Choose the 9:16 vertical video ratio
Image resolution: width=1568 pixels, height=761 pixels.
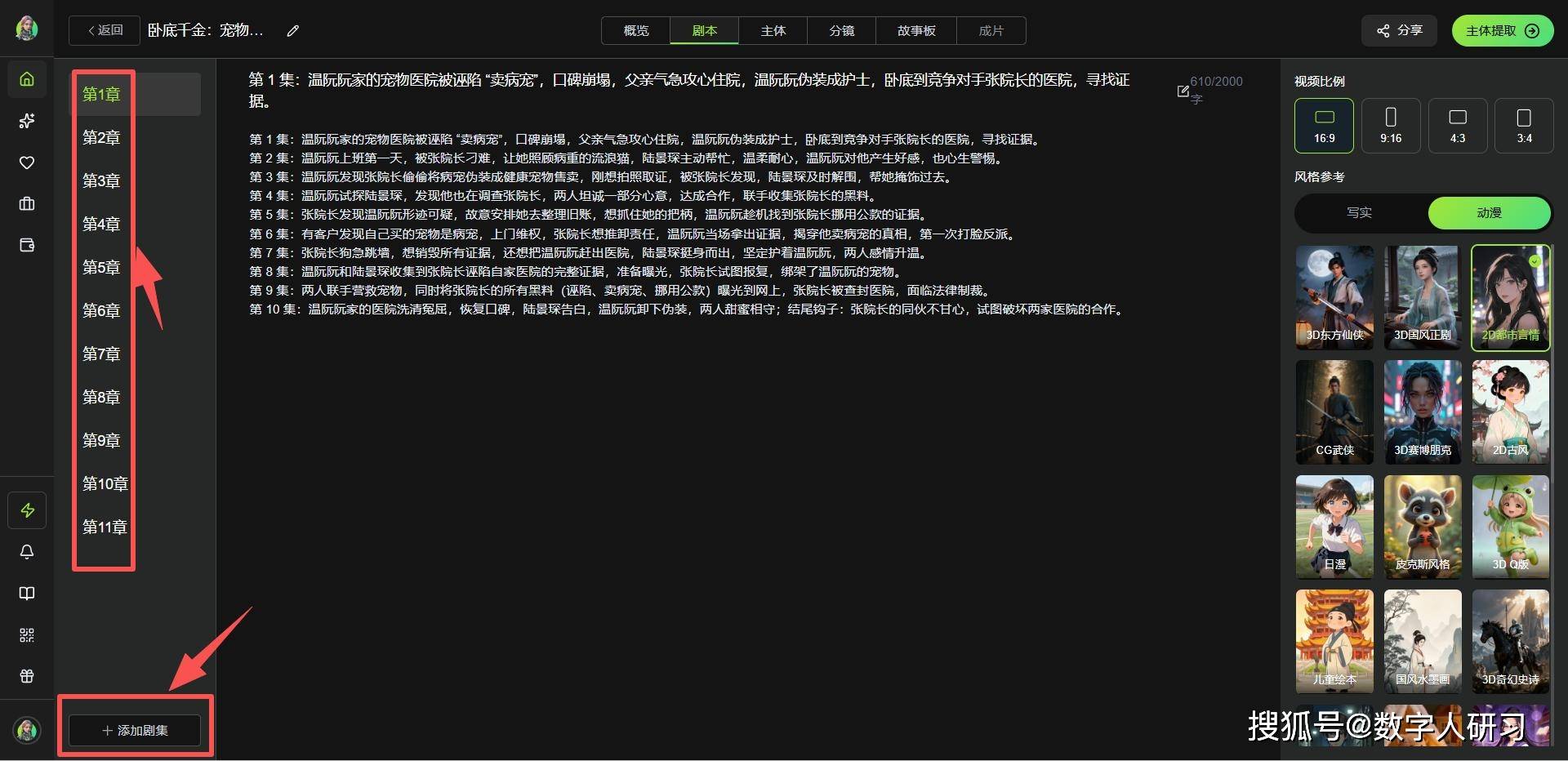(1390, 126)
